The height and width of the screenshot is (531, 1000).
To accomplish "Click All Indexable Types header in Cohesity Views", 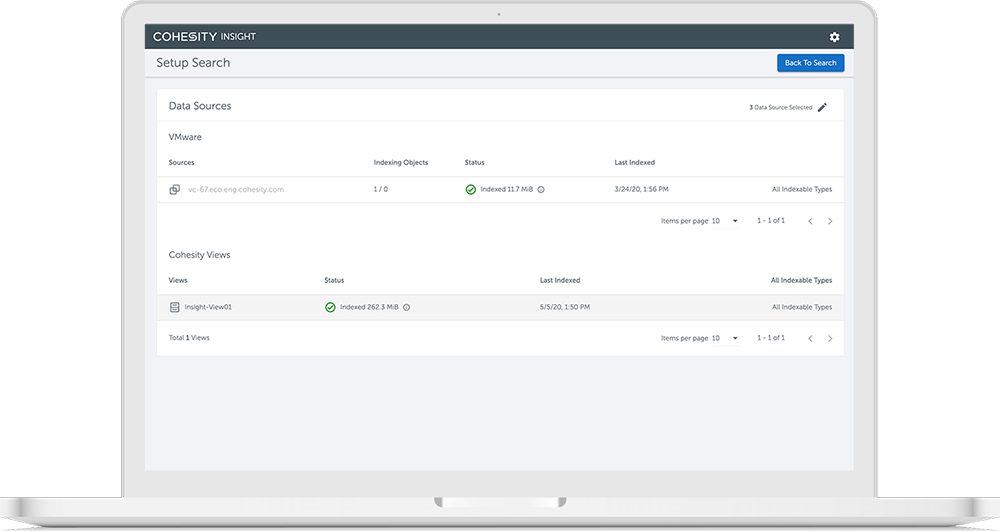I will tap(801, 280).
